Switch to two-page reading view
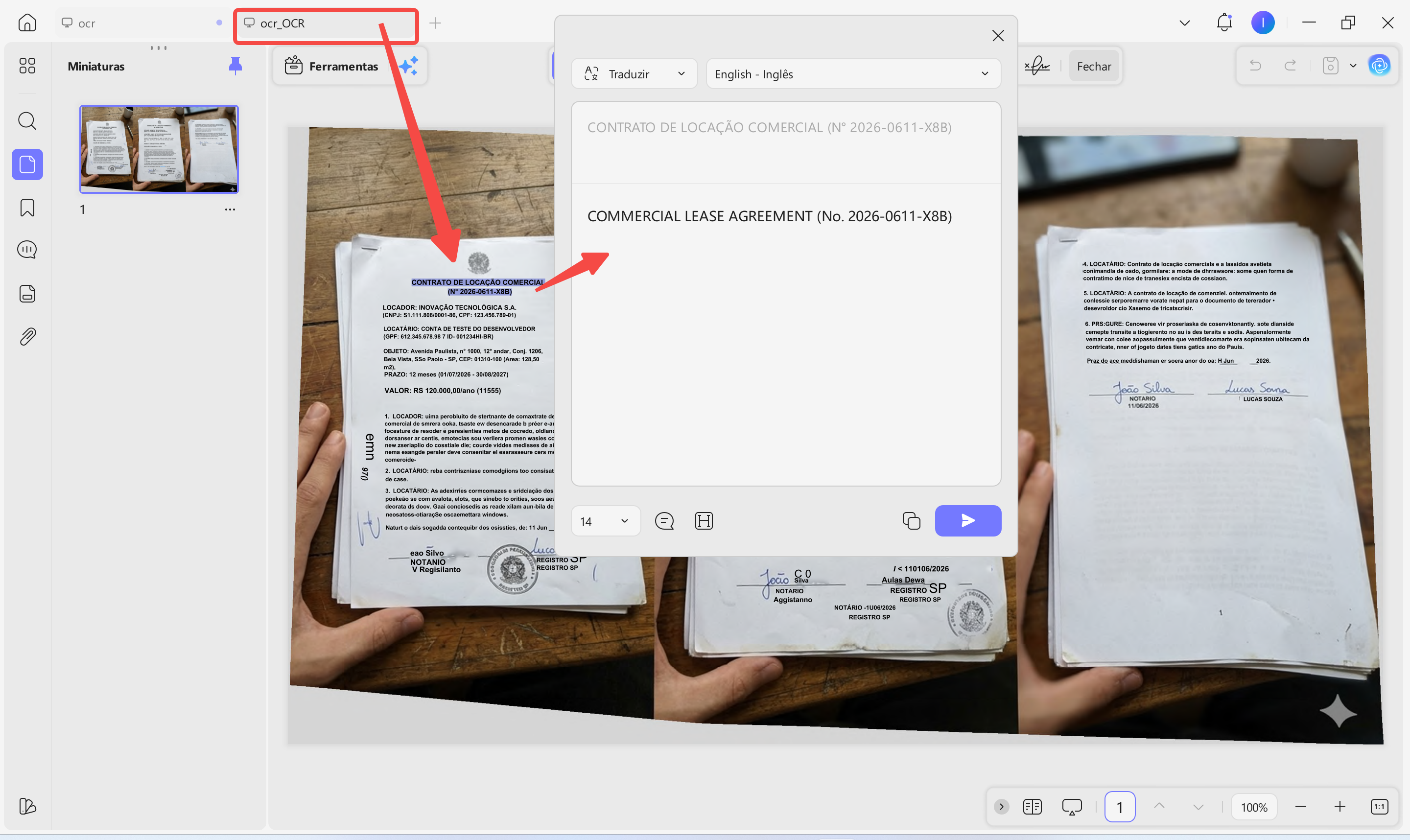The width and height of the screenshot is (1410, 840). click(x=1033, y=807)
